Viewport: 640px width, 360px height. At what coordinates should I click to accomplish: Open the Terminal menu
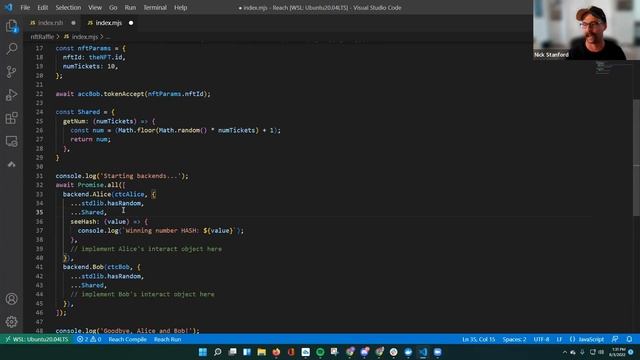tap(155, 7)
